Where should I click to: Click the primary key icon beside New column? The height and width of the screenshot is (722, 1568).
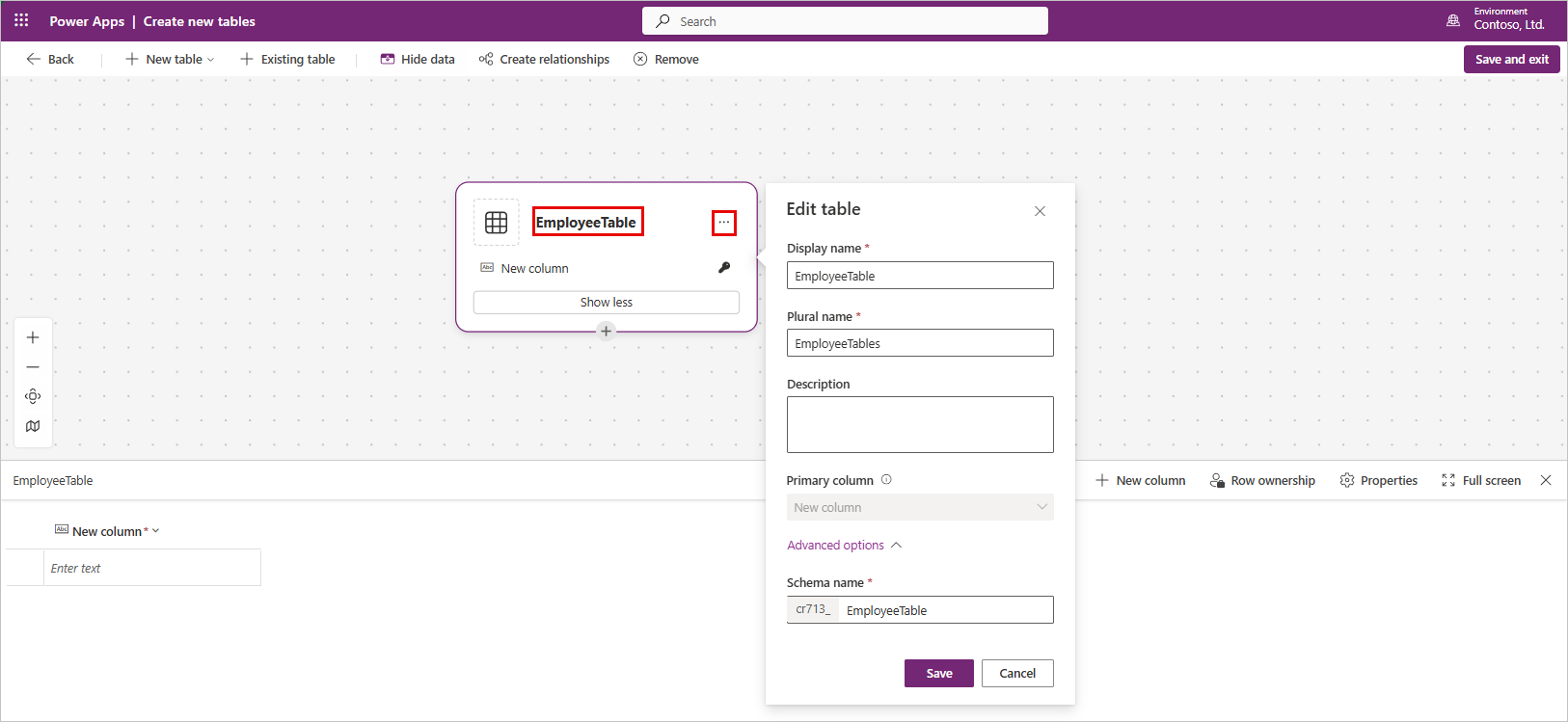click(724, 267)
